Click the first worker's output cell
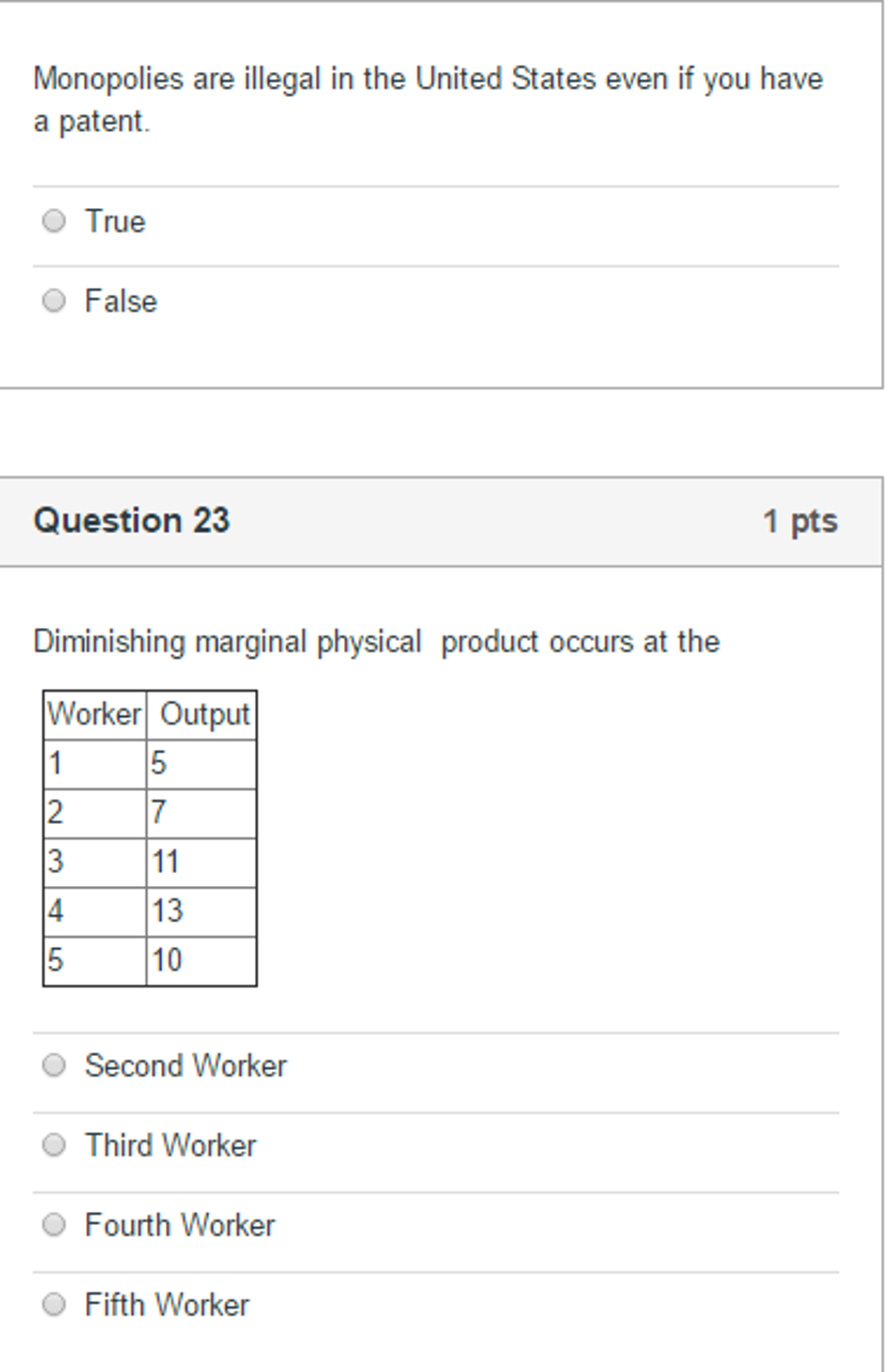 tap(201, 764)
